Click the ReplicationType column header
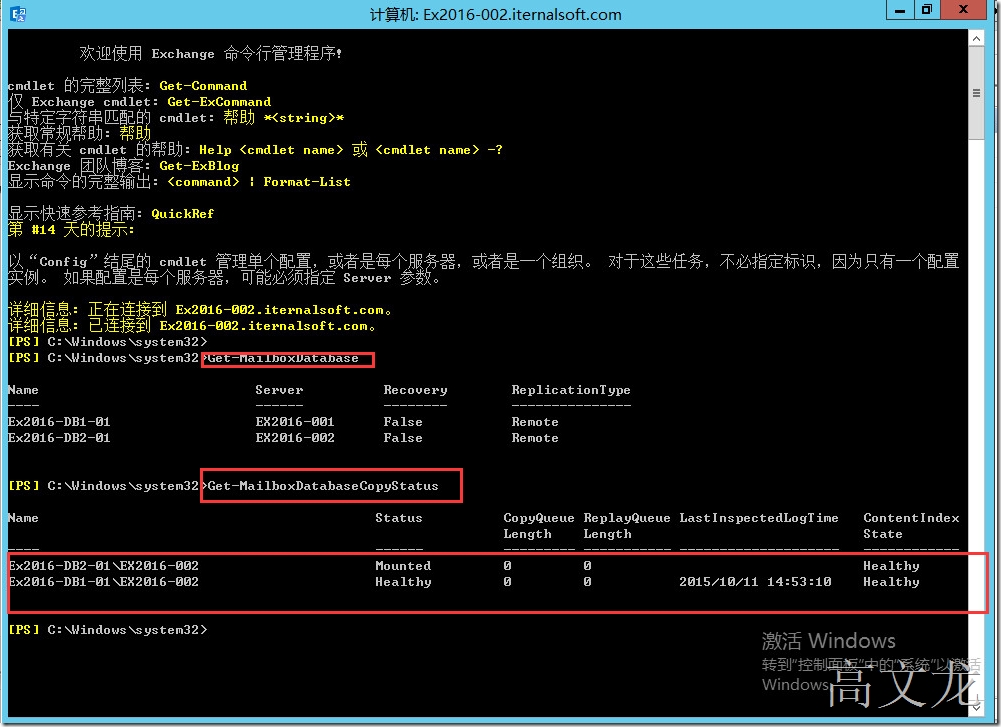This screenshot has height=727, width=1001. pos(571,390)
